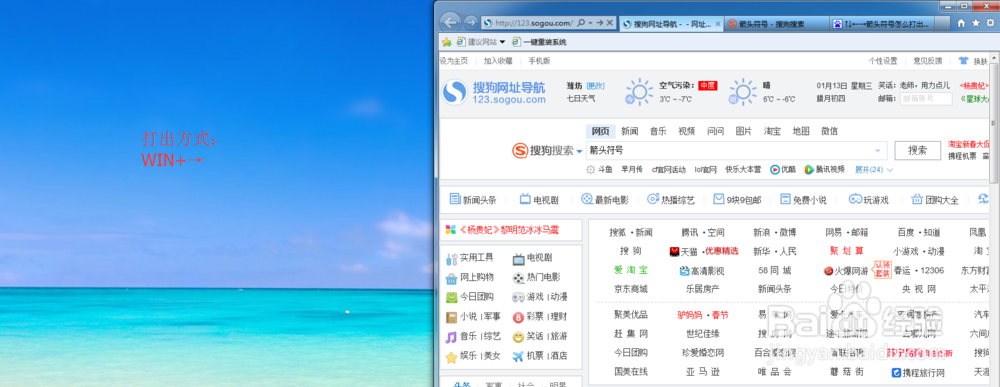
Task: Click the browser Back arrow button
Action: tap(451, 22)
